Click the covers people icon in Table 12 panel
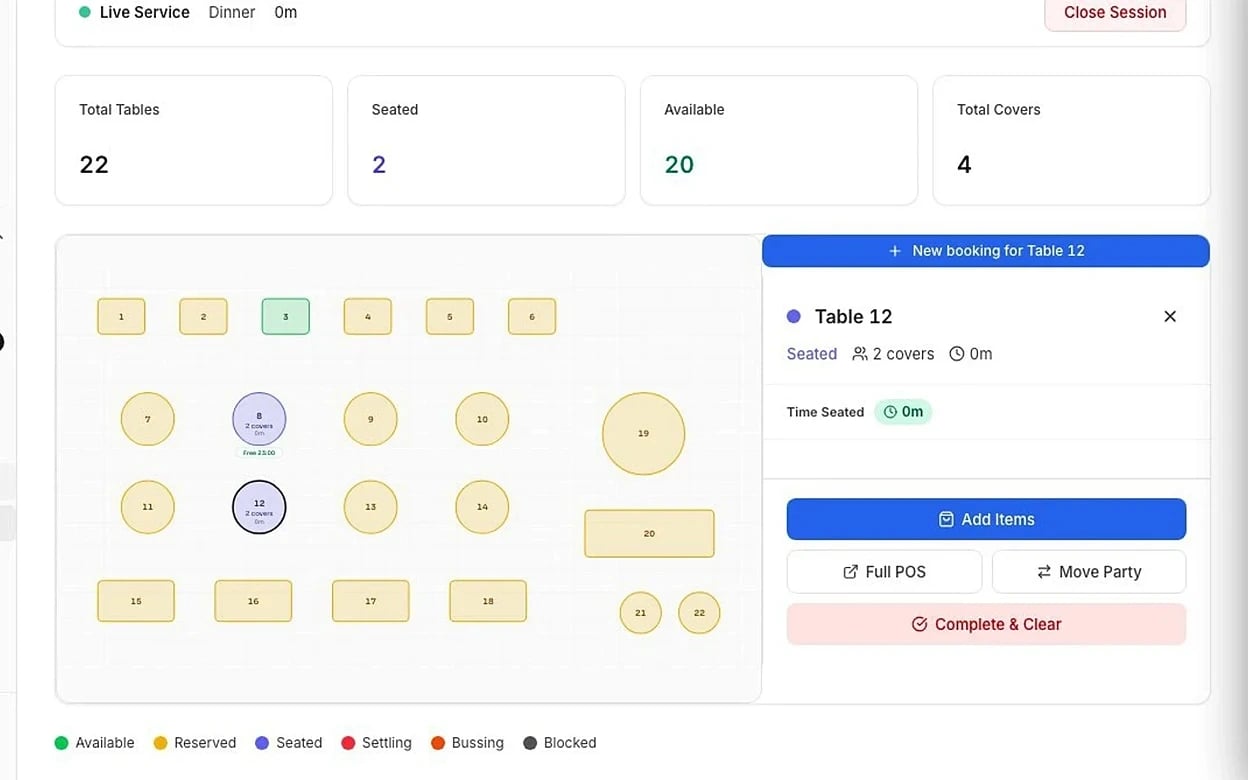1248x780 pixels. coord(860,354)
